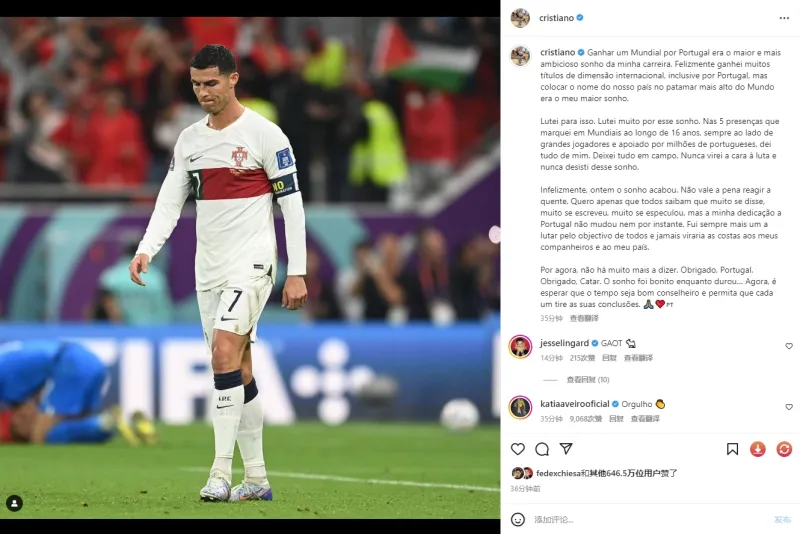Expand the 10 replies under jesselingard
The height and width of the screenshot is (534, 800).
(588, 379)
